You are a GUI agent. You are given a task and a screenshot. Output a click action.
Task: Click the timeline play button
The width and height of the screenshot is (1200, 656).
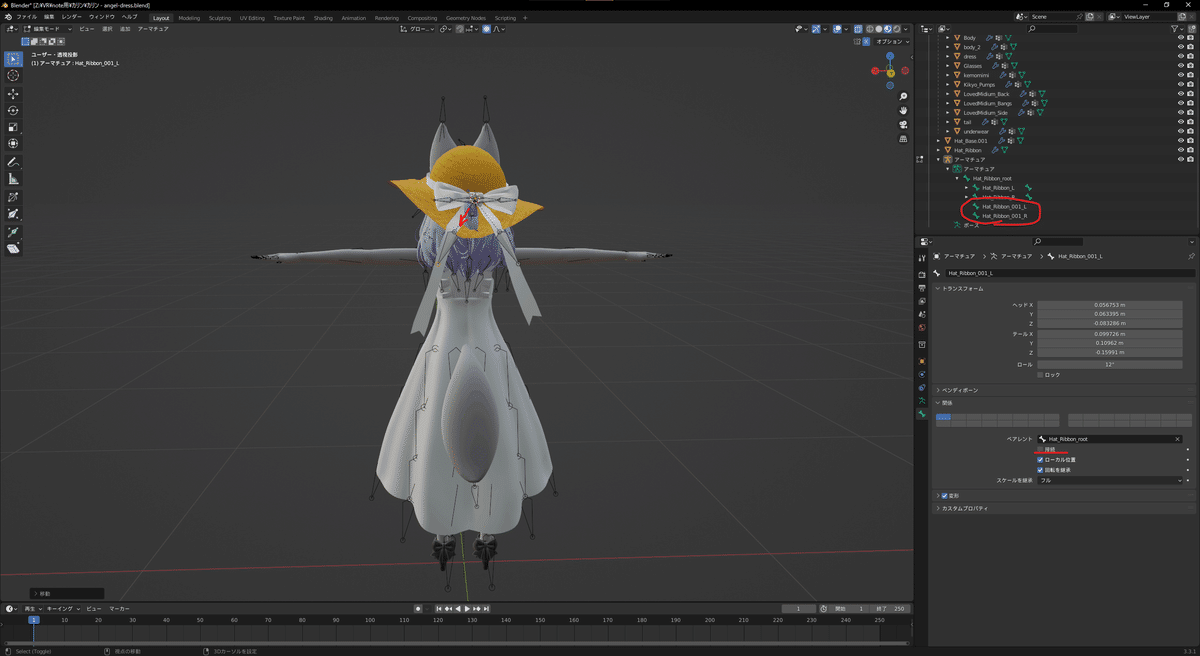(468, 608)
